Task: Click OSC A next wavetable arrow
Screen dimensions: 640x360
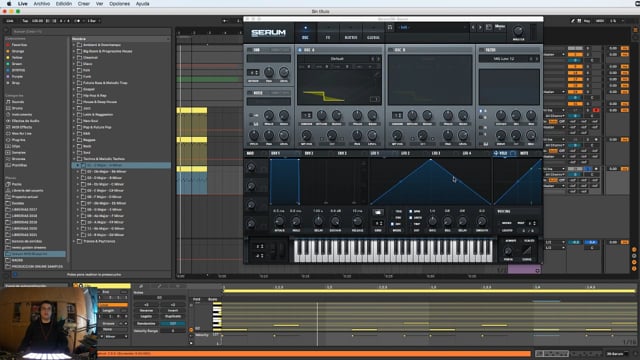Action: [x=379, y=59]
